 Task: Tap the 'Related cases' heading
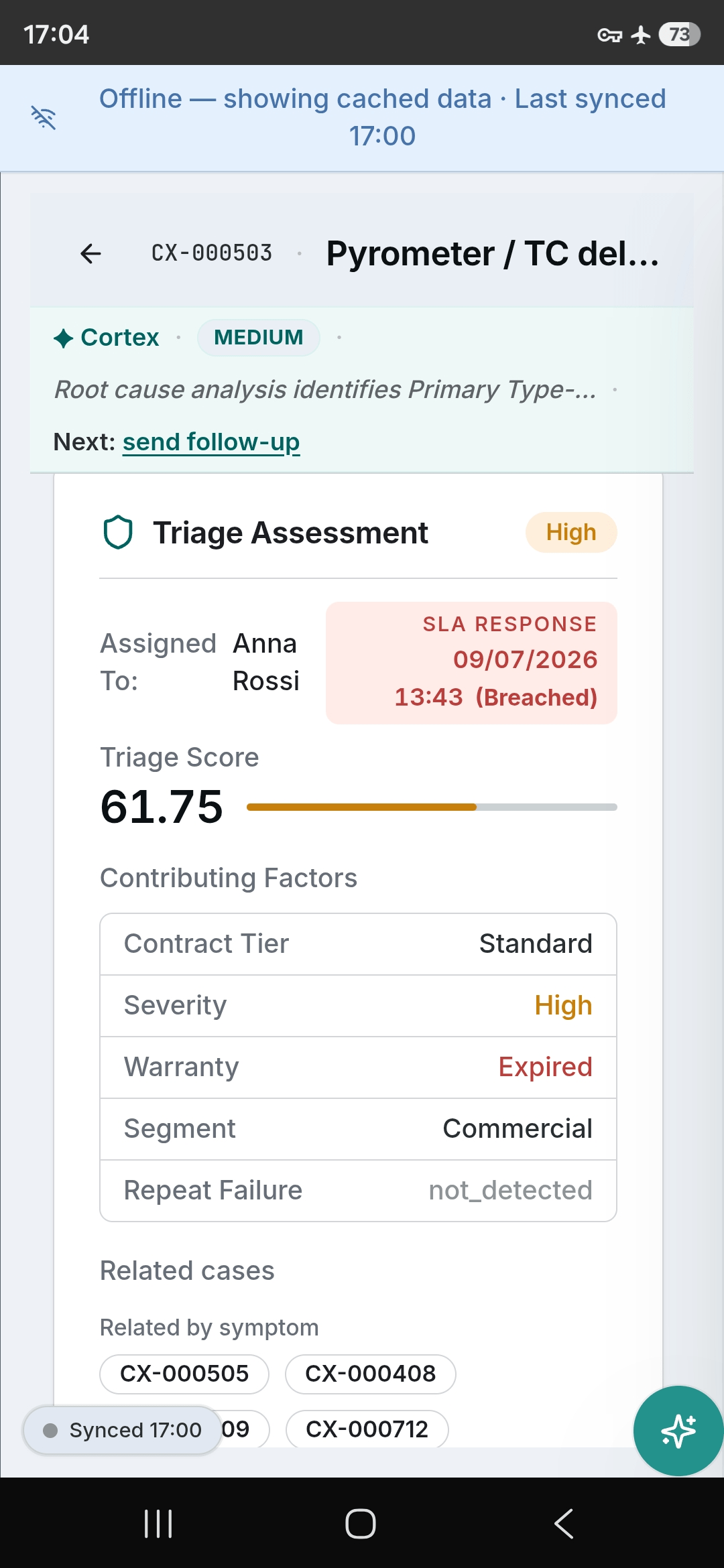[x=187, y=1271]
